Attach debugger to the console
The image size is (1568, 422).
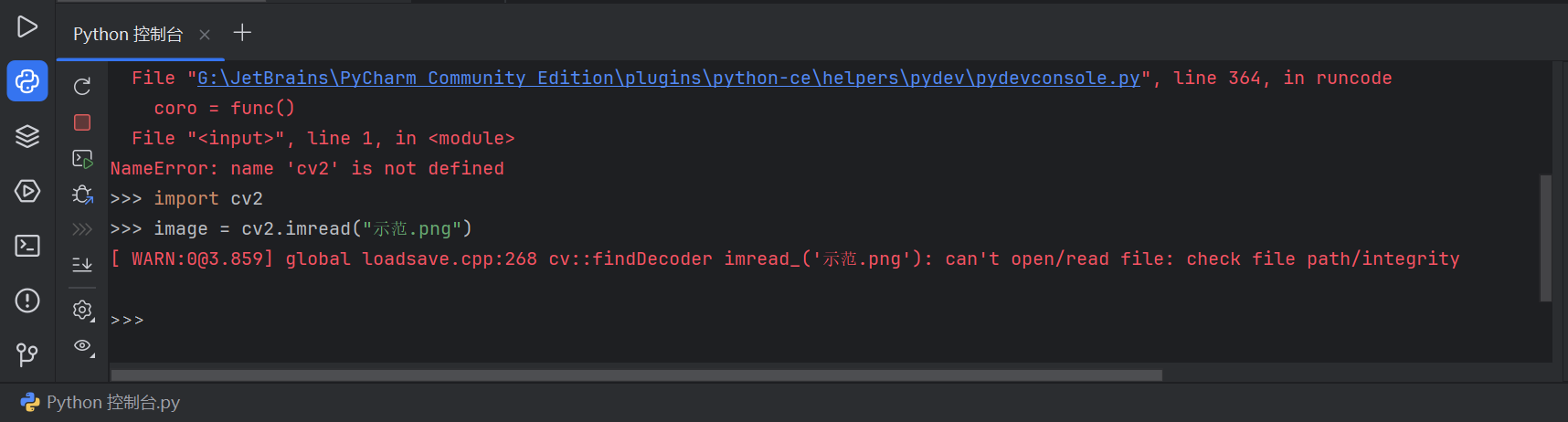[x=82, y=195]
